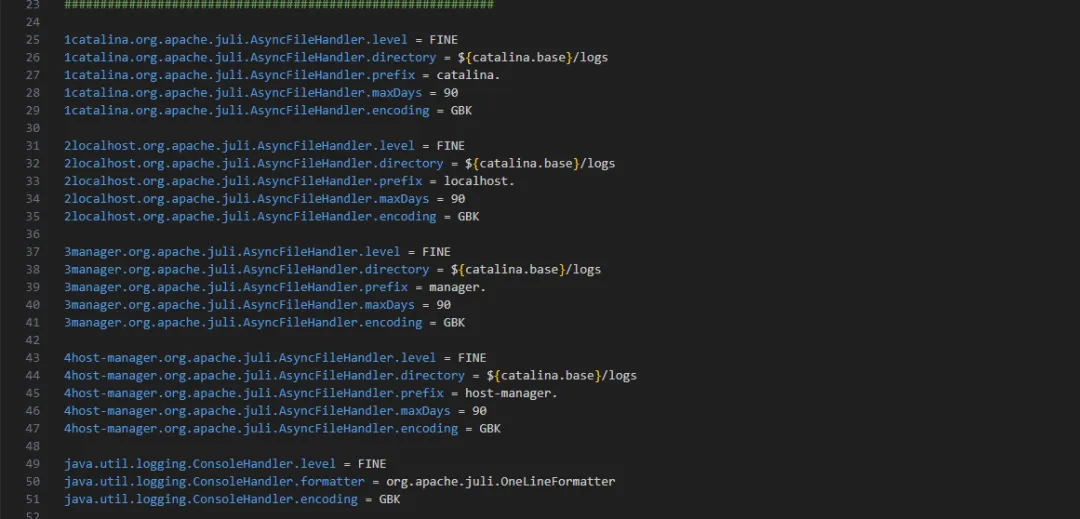Click the 1catalina AsyncFileHandler.encoding key

click(x=247, y=110)
